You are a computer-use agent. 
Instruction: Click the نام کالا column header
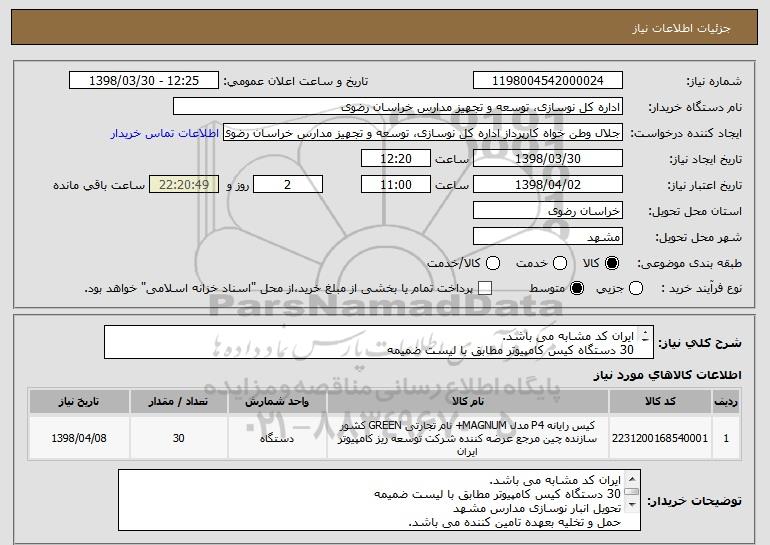pyautogui.click(x=468, y=402)
